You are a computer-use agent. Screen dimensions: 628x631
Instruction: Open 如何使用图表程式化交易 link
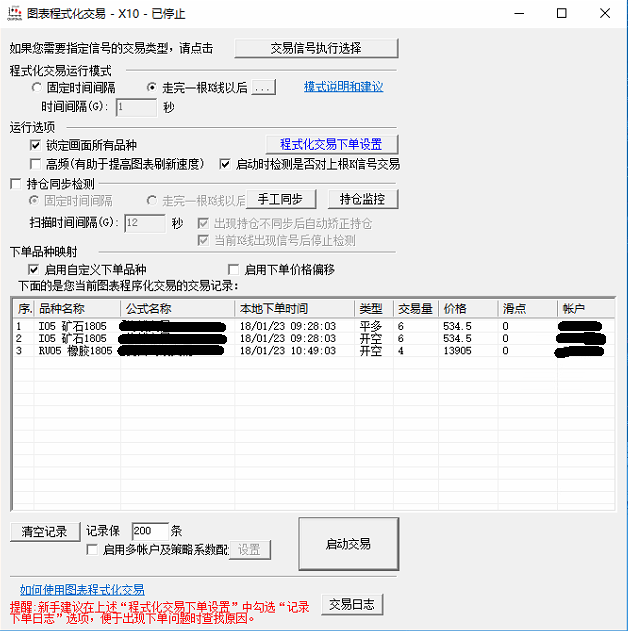click(x=82, y=590)
